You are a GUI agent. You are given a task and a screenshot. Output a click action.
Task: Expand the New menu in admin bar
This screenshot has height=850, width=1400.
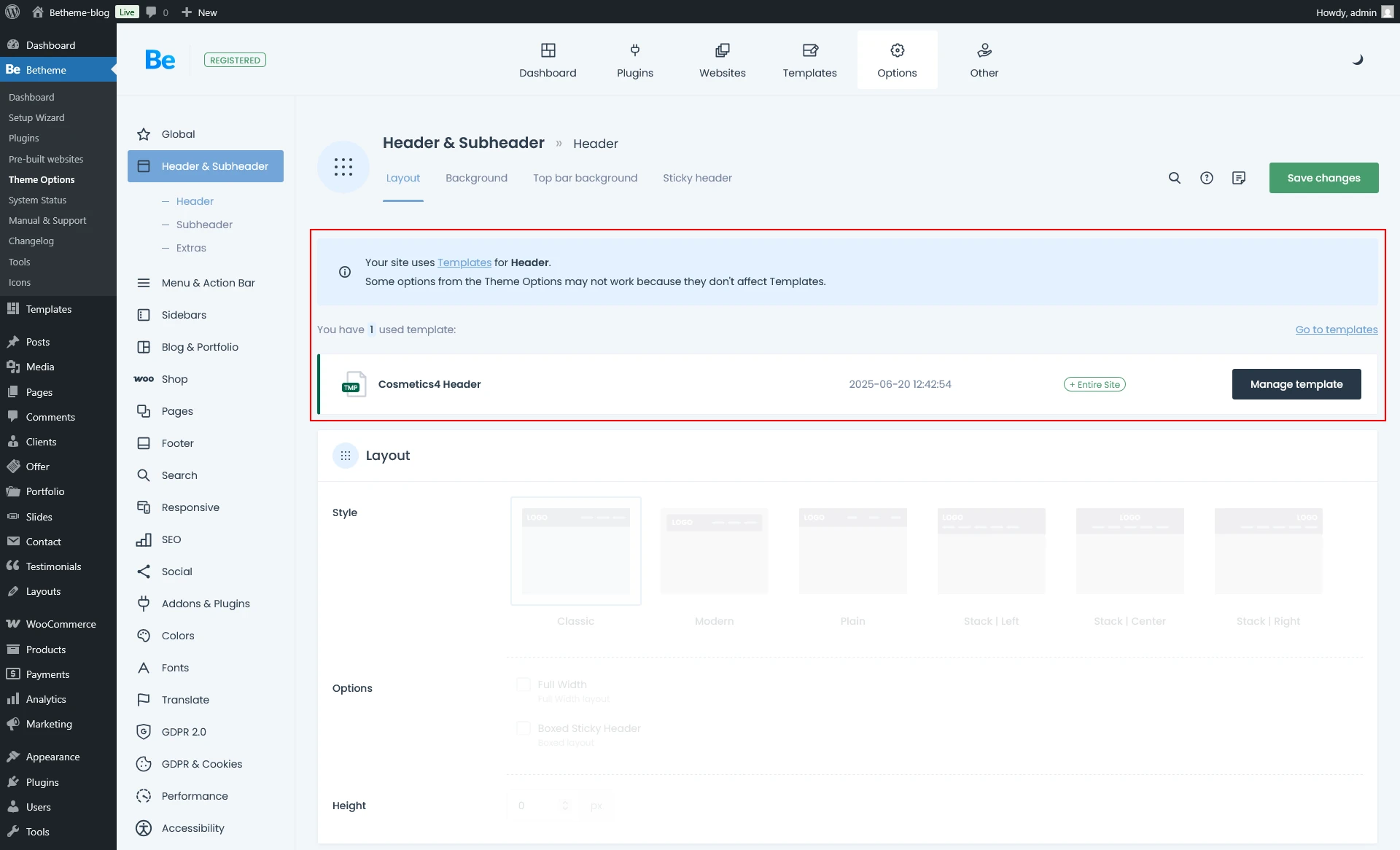(x=198, y=12)
